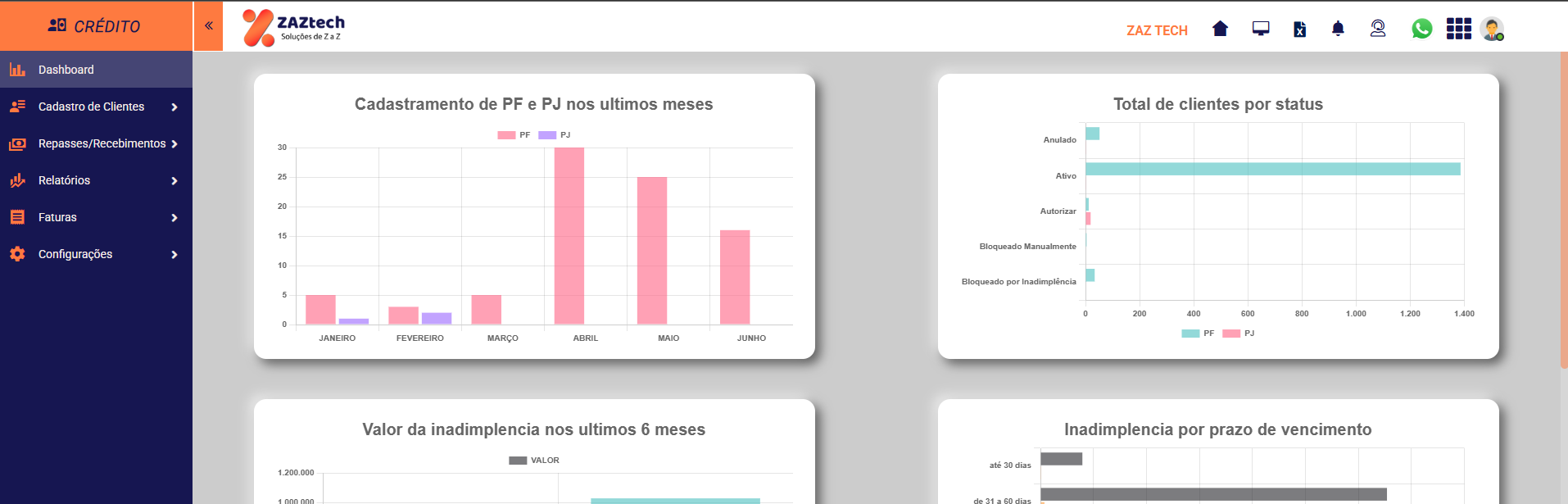Select Dashboard menu item
This screenshot has width=1568, height=504.
(96, 70)
